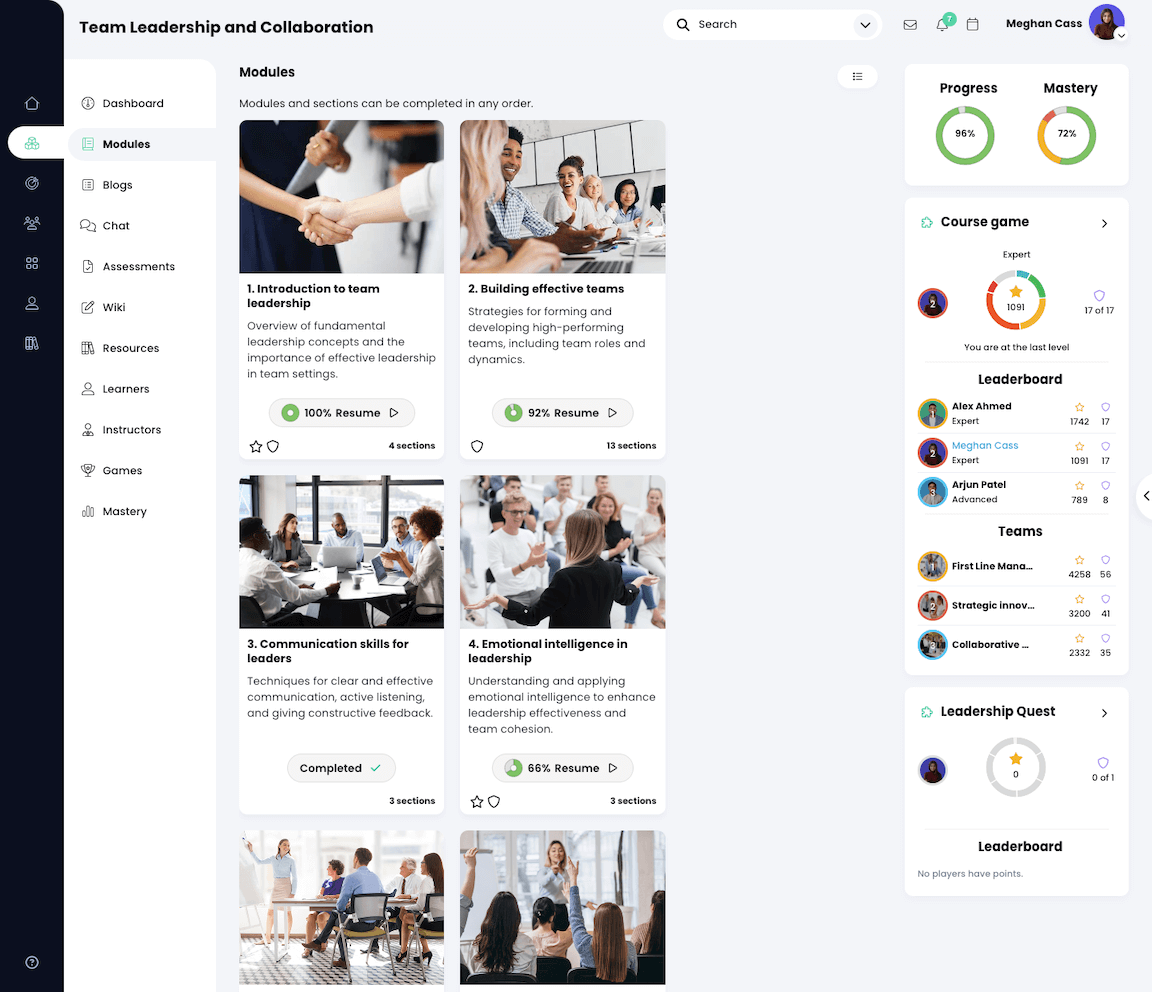
Task: Expand the search bar dropdown chevron
Action: click(x=865, y=24)
